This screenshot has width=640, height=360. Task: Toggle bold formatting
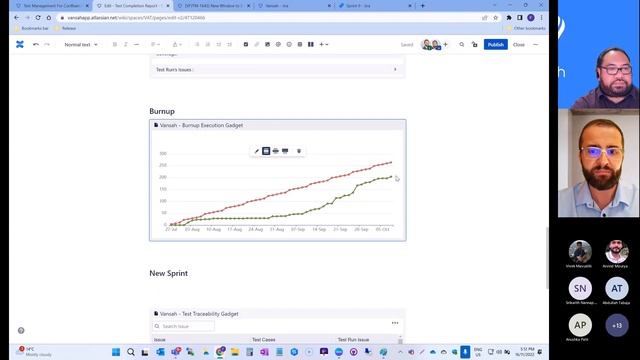pyautogui.click(x=115, y=44)
